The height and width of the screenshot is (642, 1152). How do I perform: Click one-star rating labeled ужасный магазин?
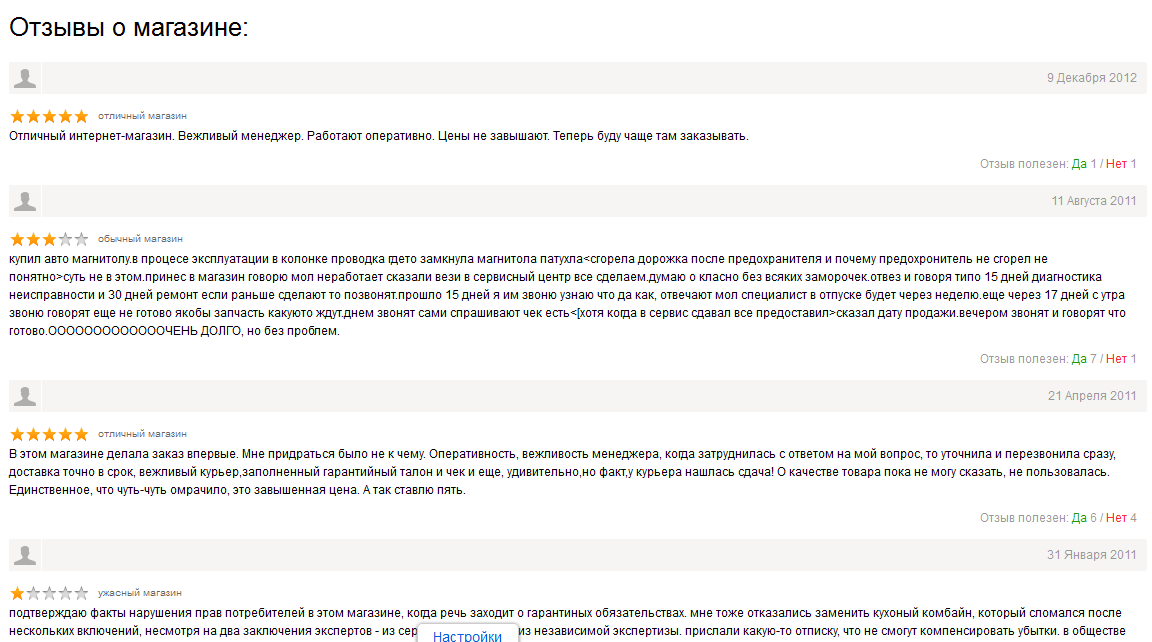(49, 593)
